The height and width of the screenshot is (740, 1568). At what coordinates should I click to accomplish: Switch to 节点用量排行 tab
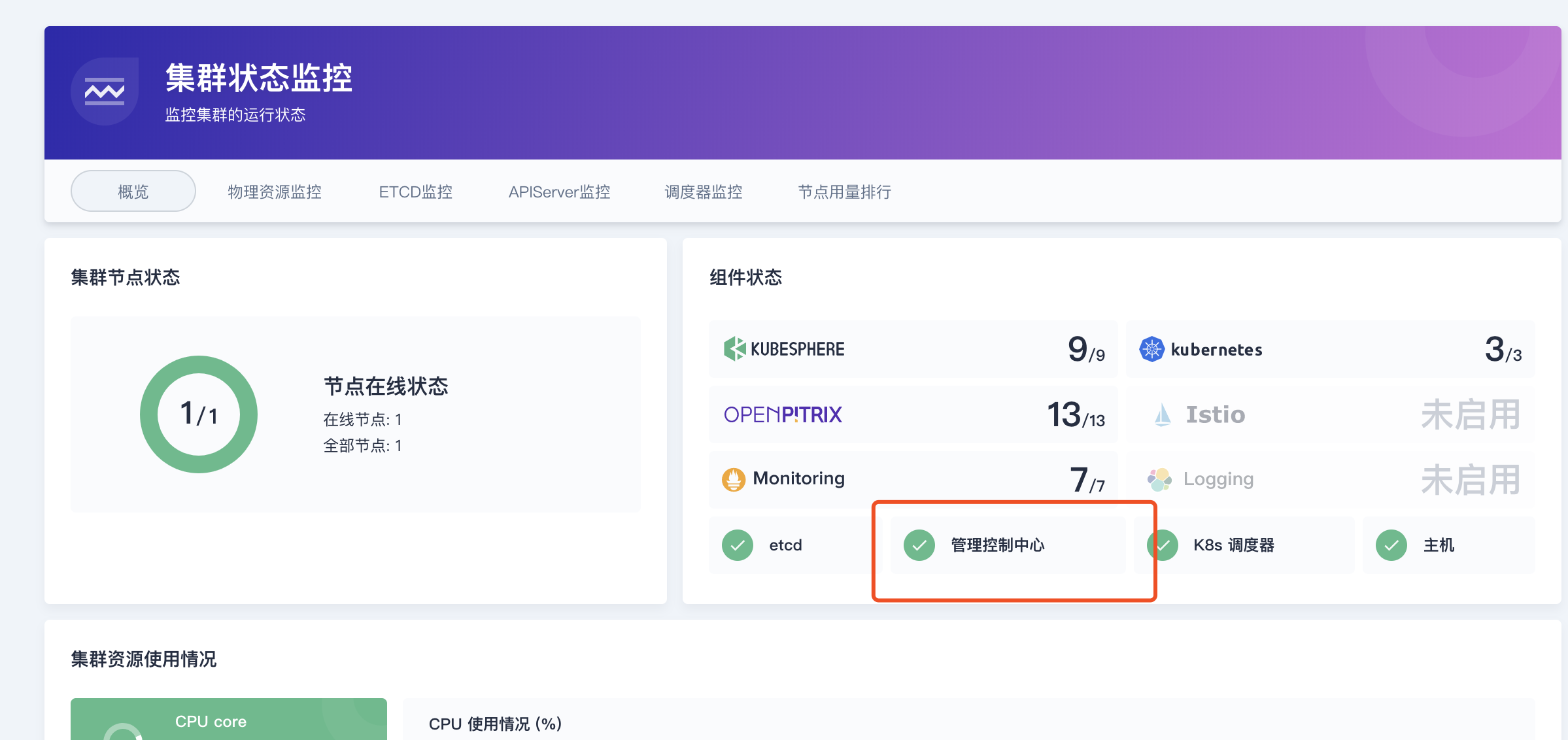tap(845, 192)
